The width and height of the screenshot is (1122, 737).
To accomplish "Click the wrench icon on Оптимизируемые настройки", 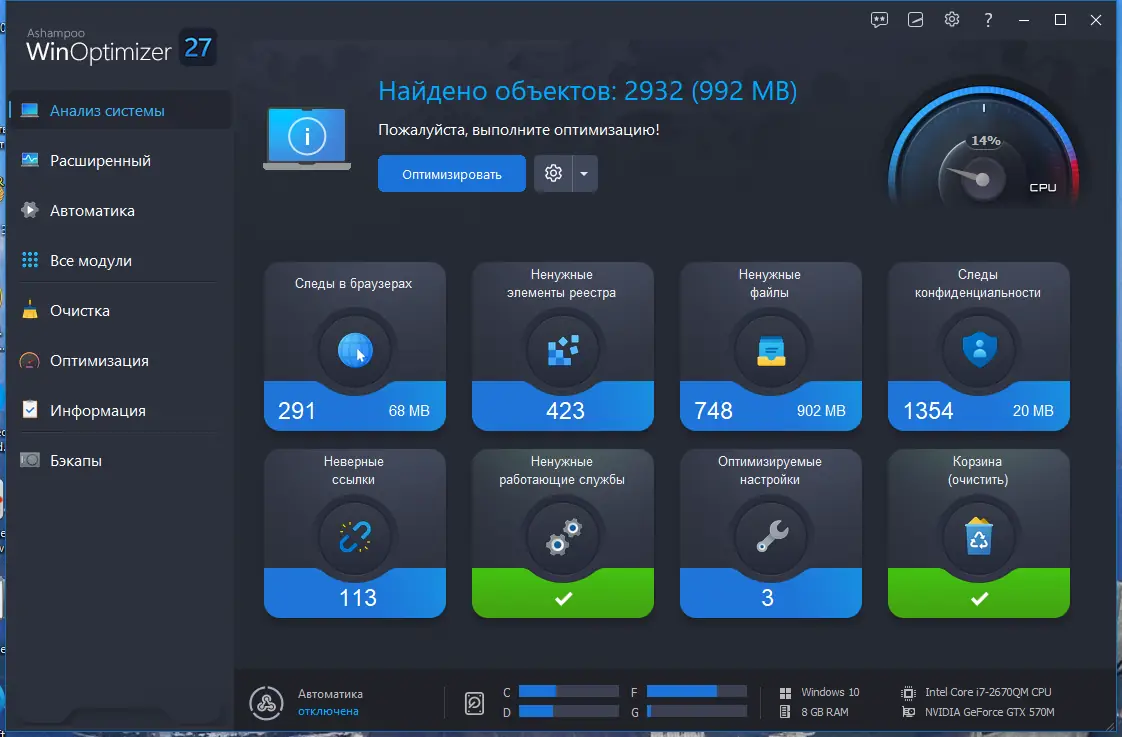I will point(770,537).
